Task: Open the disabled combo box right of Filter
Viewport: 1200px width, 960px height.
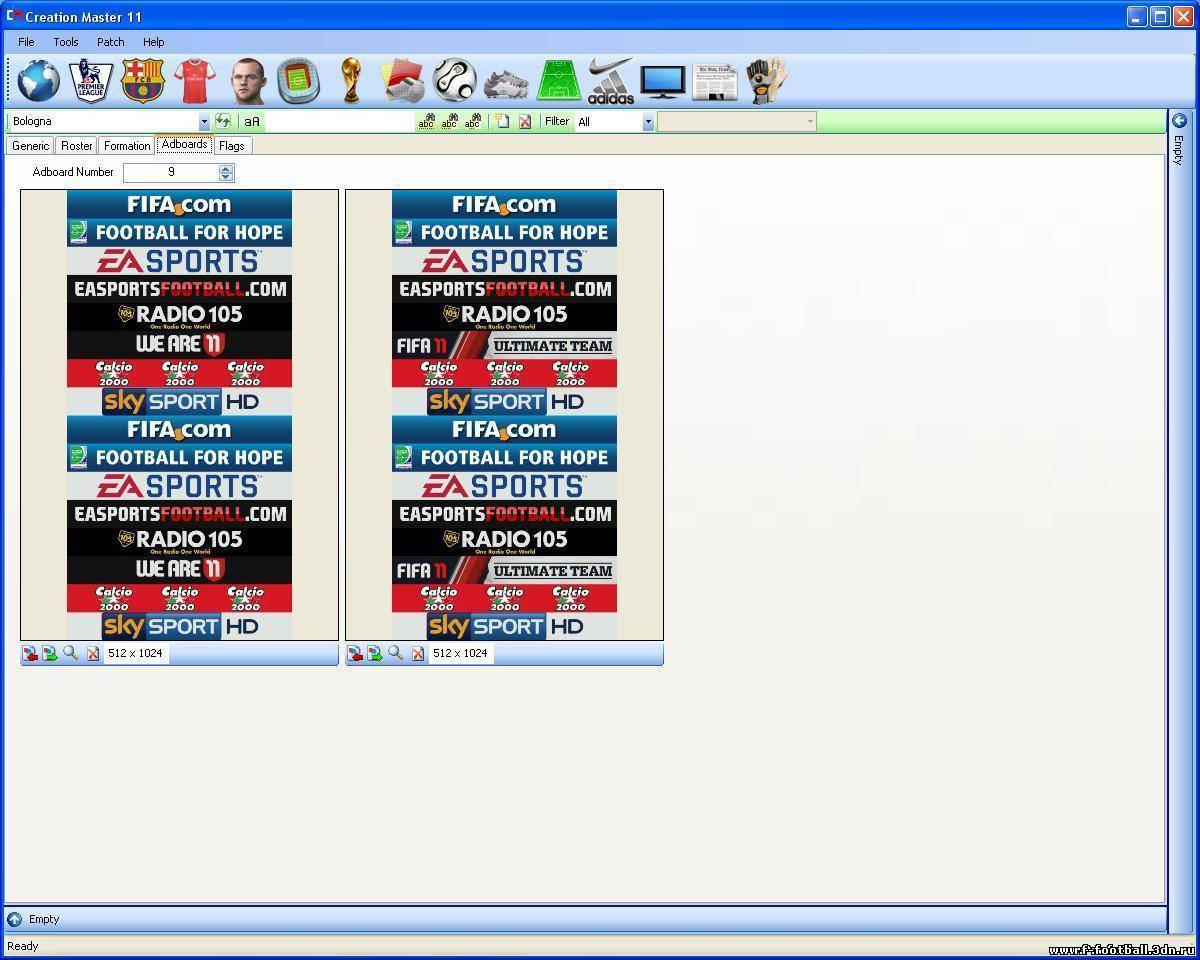Action: coord(737,122)
